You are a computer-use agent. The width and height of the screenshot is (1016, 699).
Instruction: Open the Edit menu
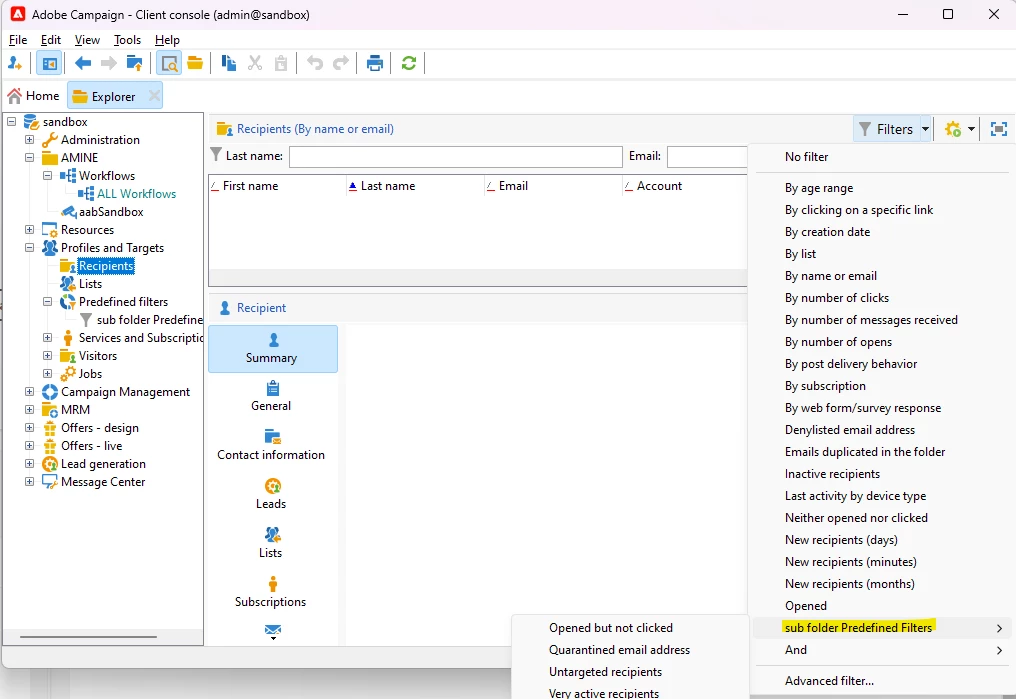tap(51, 40)
